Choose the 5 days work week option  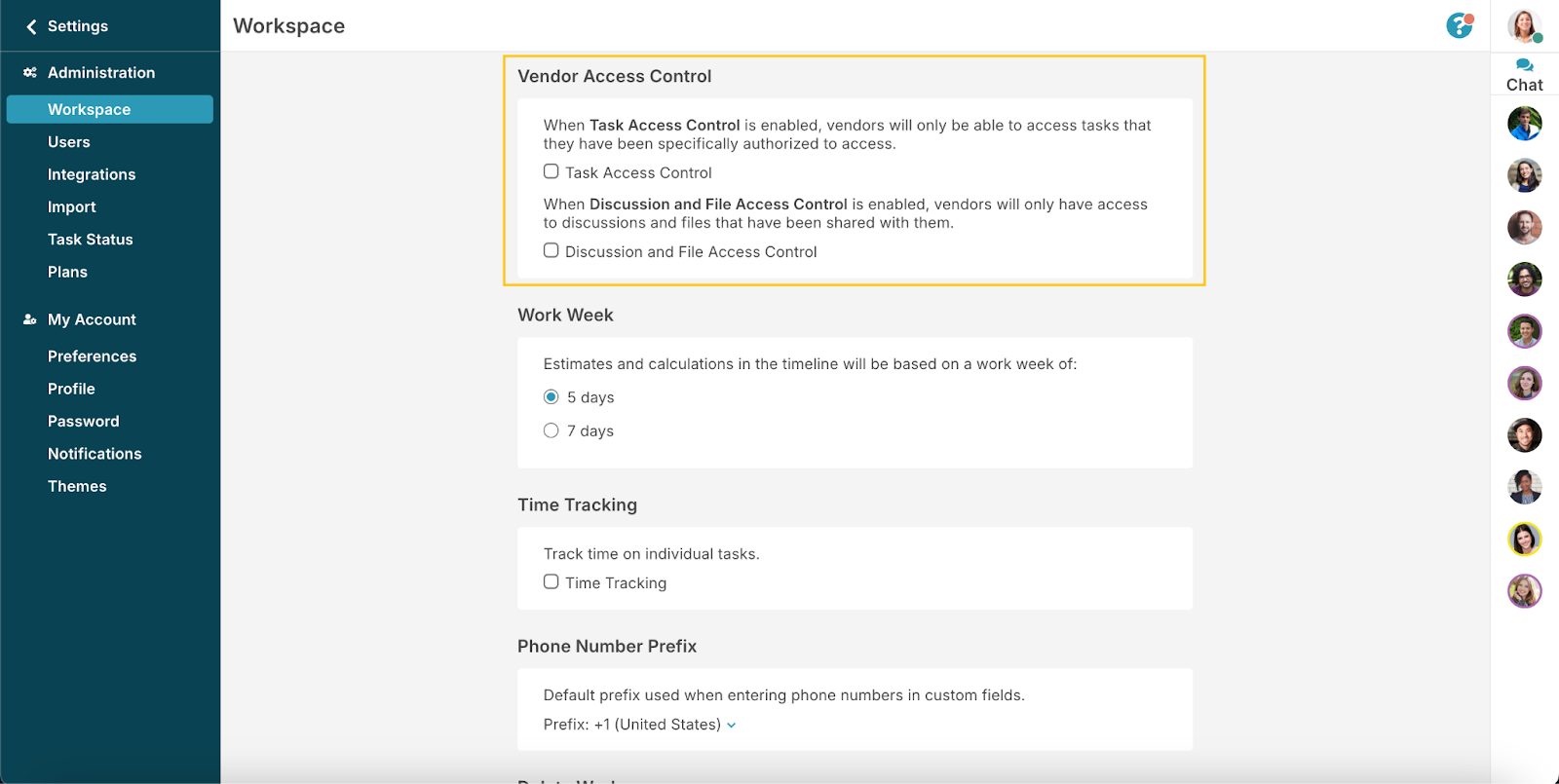coord(551,396)
